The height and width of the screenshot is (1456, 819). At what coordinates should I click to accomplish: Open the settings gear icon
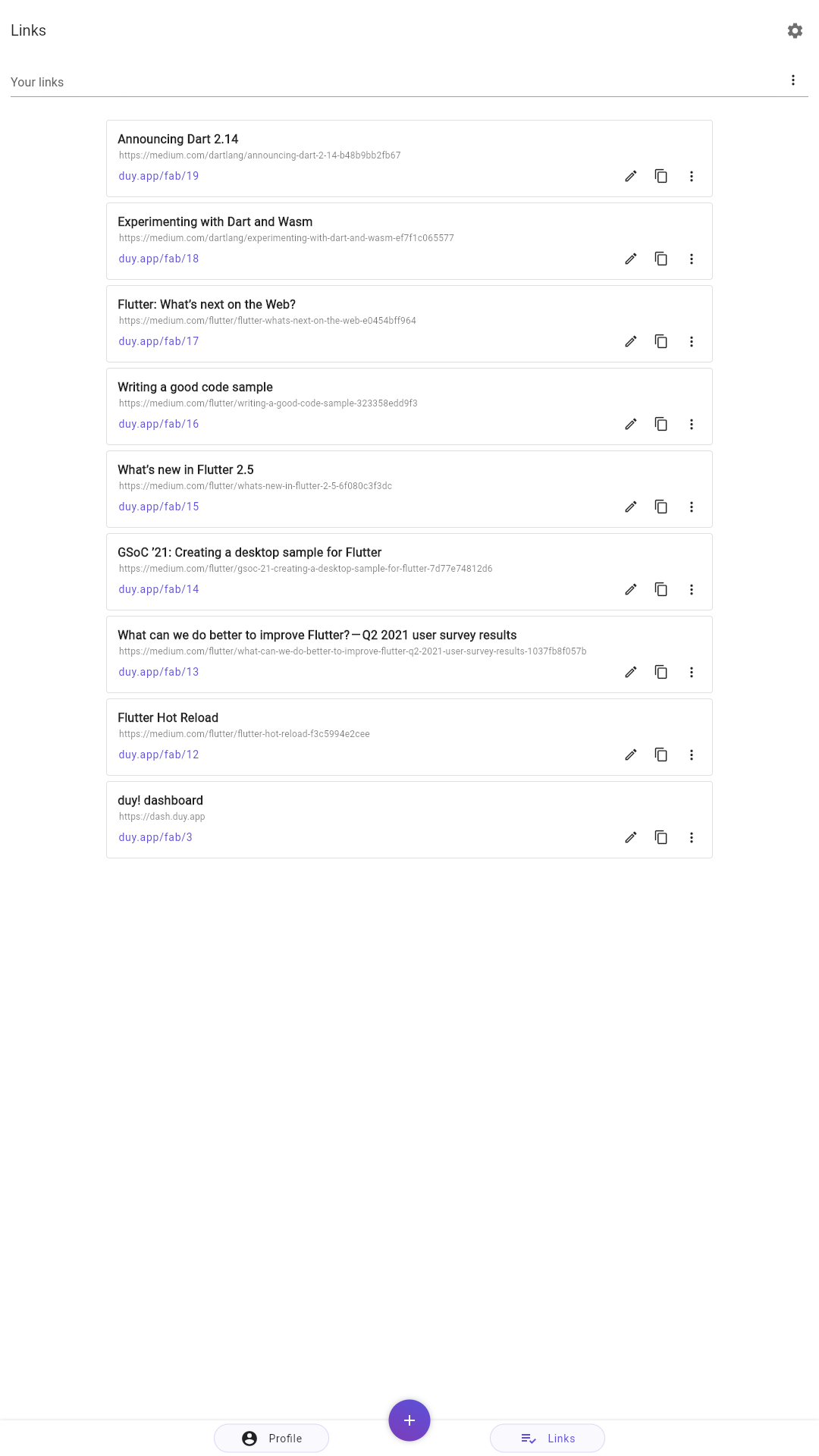(x=795, y=30)
